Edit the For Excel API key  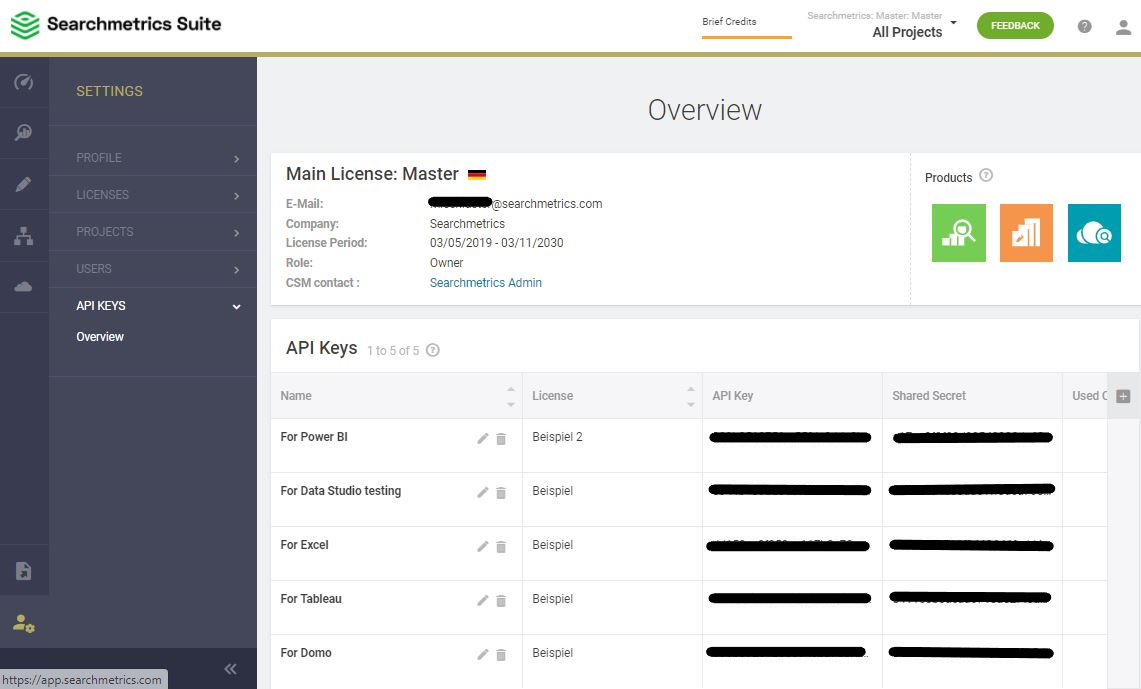click(x=482, y=546)
